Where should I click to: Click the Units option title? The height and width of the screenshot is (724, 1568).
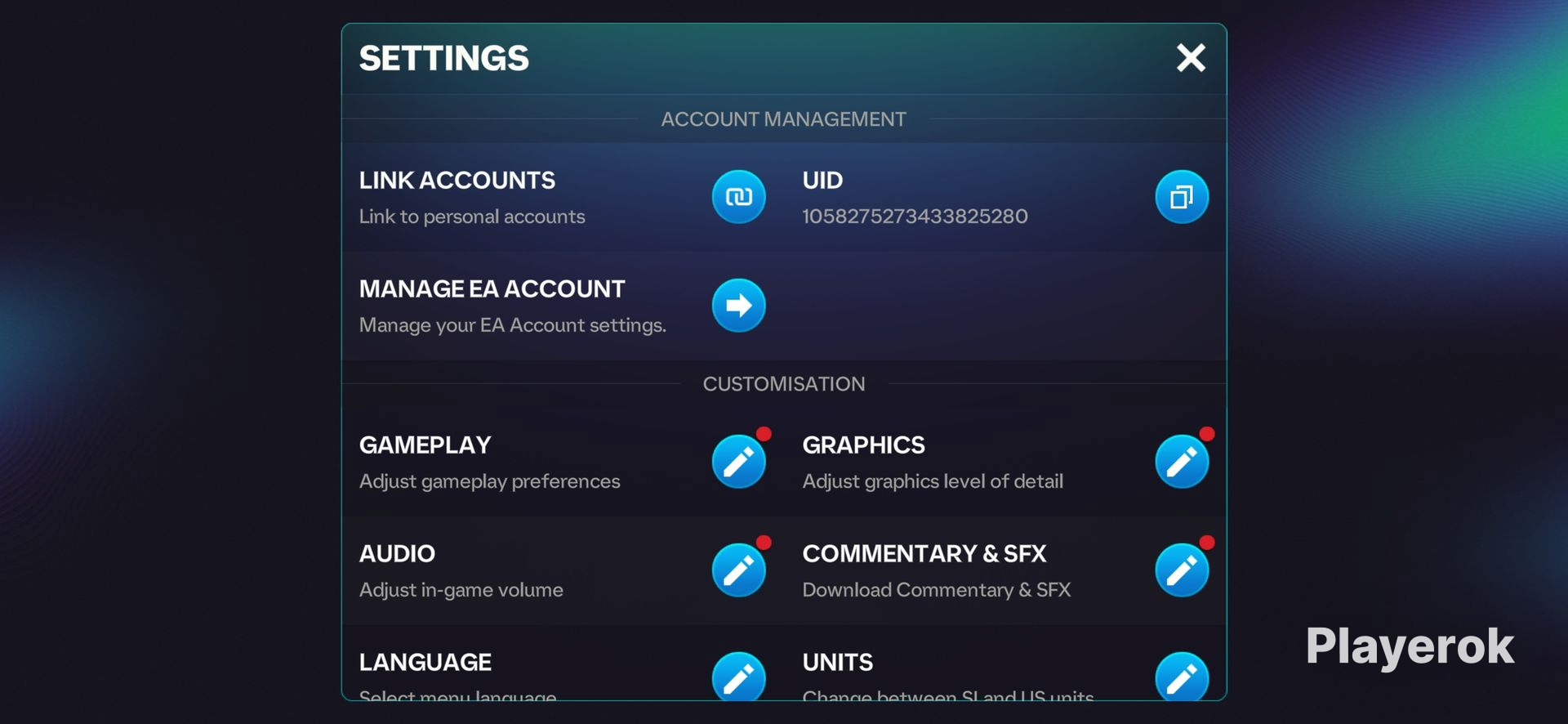click(837, 663)
